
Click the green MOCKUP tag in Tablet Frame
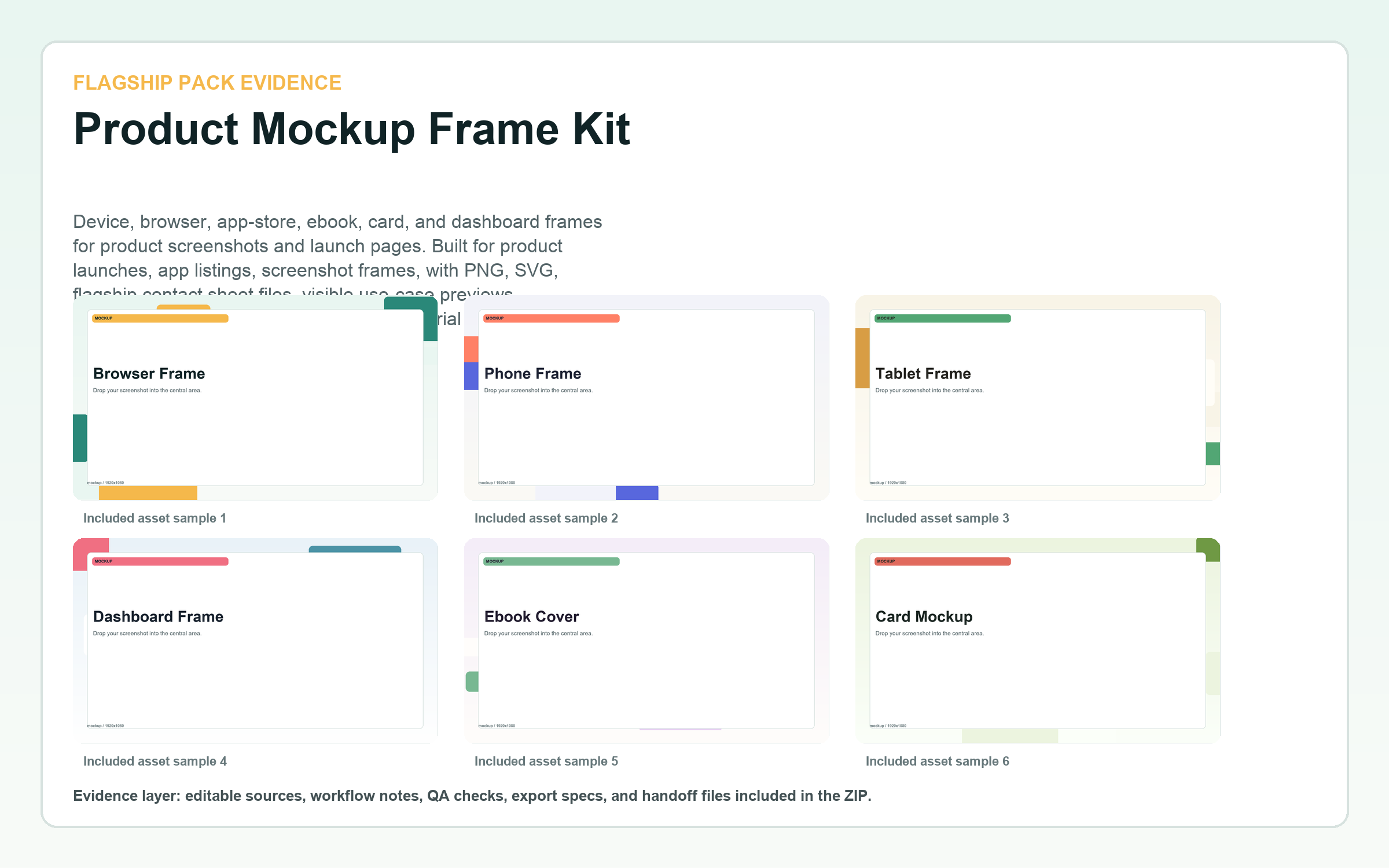[943, 318]
